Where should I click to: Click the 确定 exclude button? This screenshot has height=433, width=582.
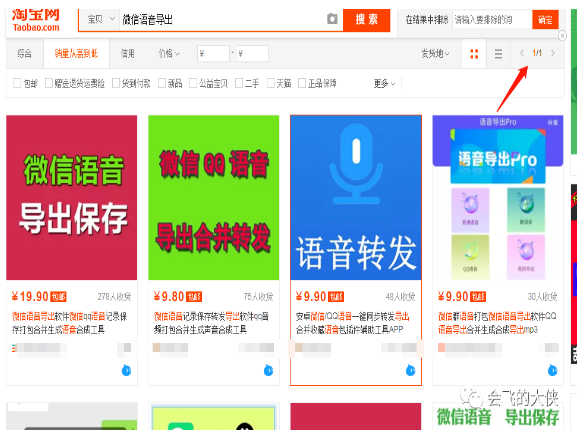point(545,19)
